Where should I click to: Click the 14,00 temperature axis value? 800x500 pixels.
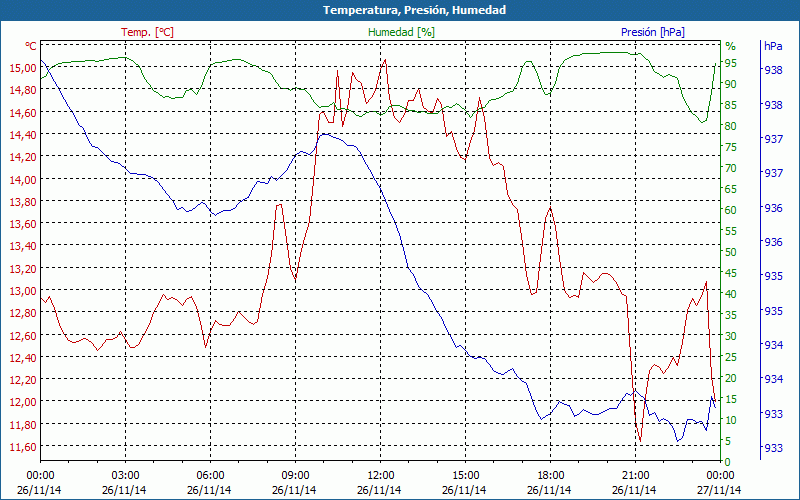click(x=21, y=179)
